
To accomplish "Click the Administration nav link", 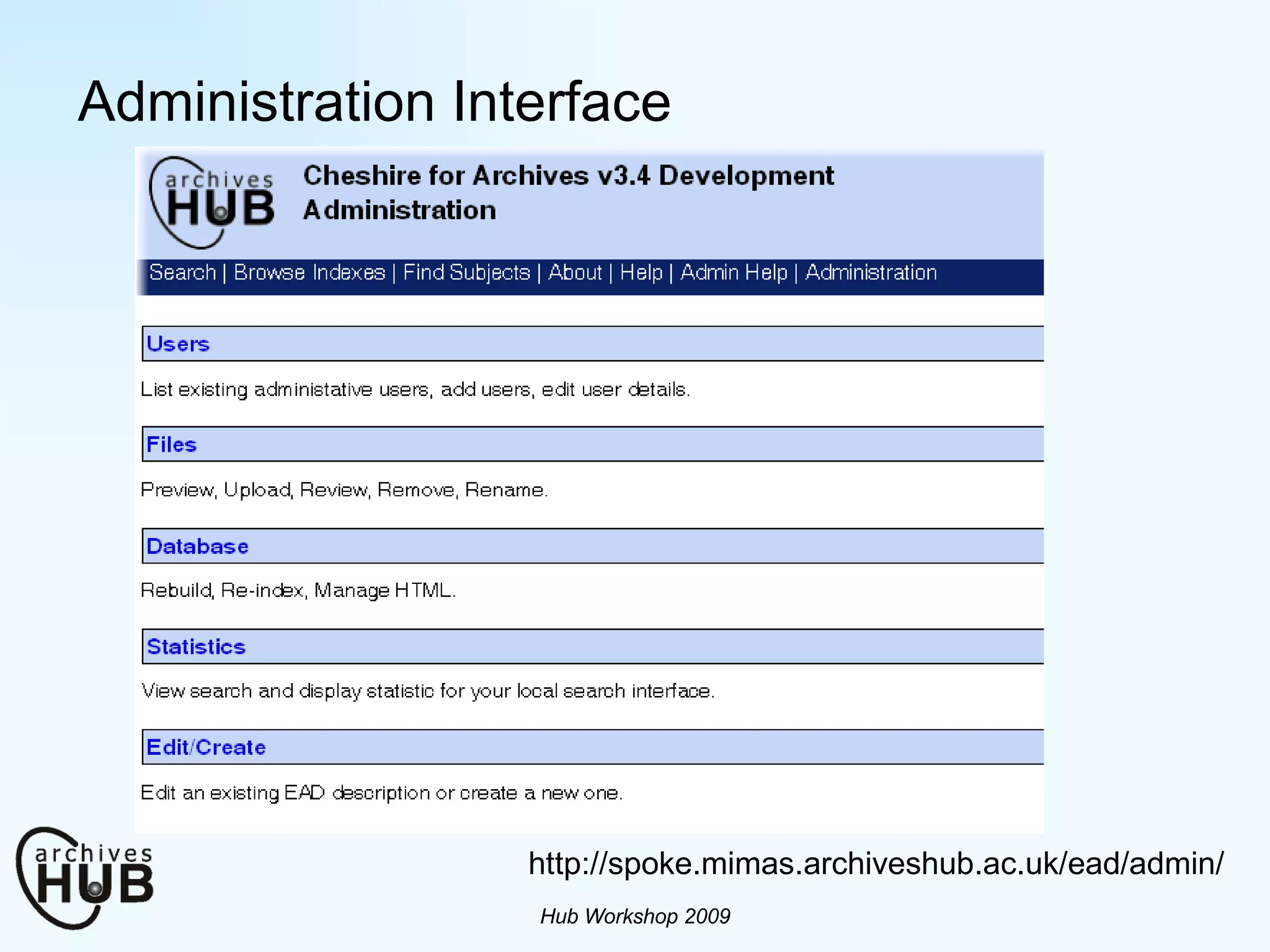I will [x=871, y=273].
